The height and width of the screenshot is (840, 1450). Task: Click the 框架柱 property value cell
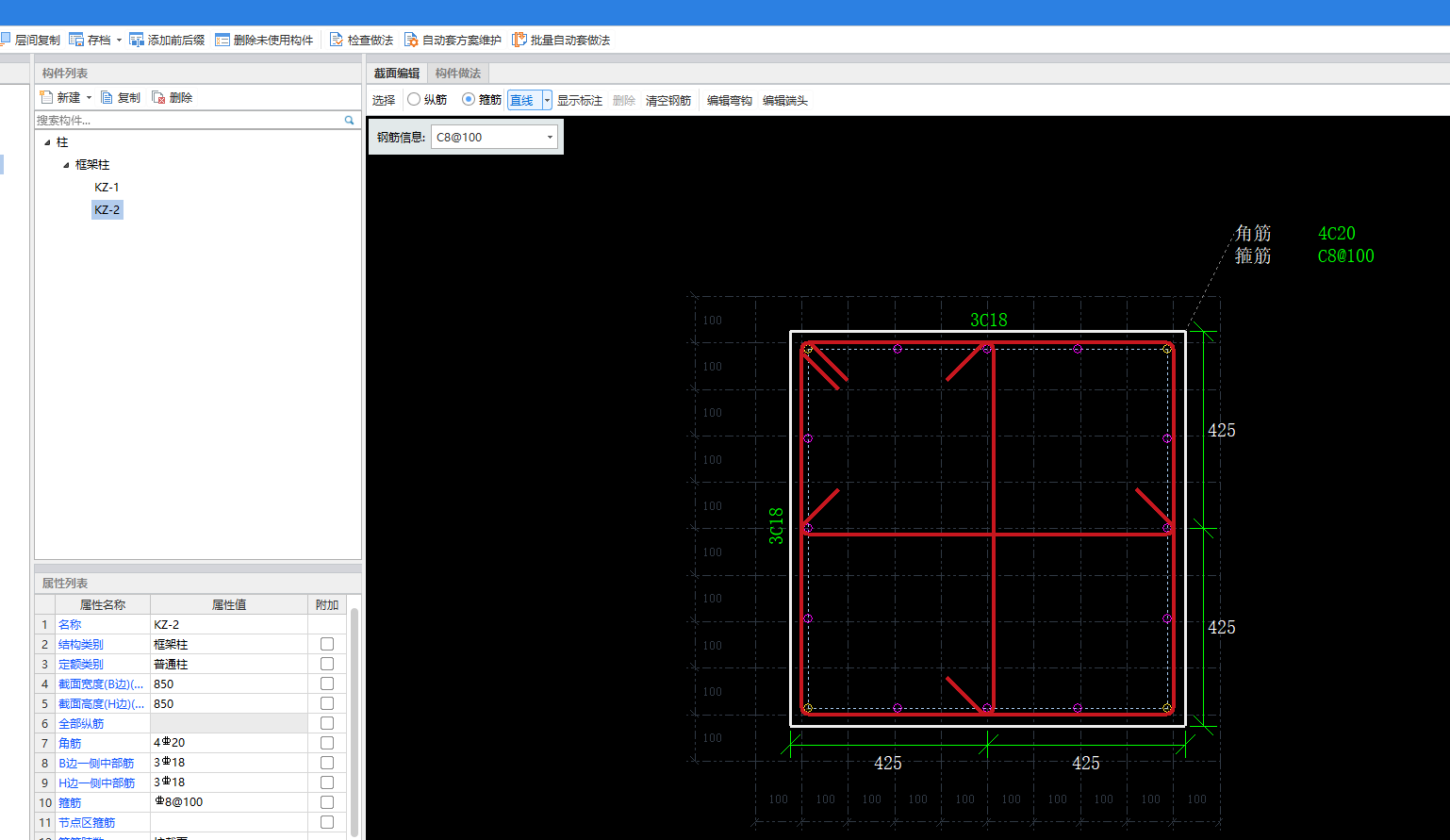point(229,644)
